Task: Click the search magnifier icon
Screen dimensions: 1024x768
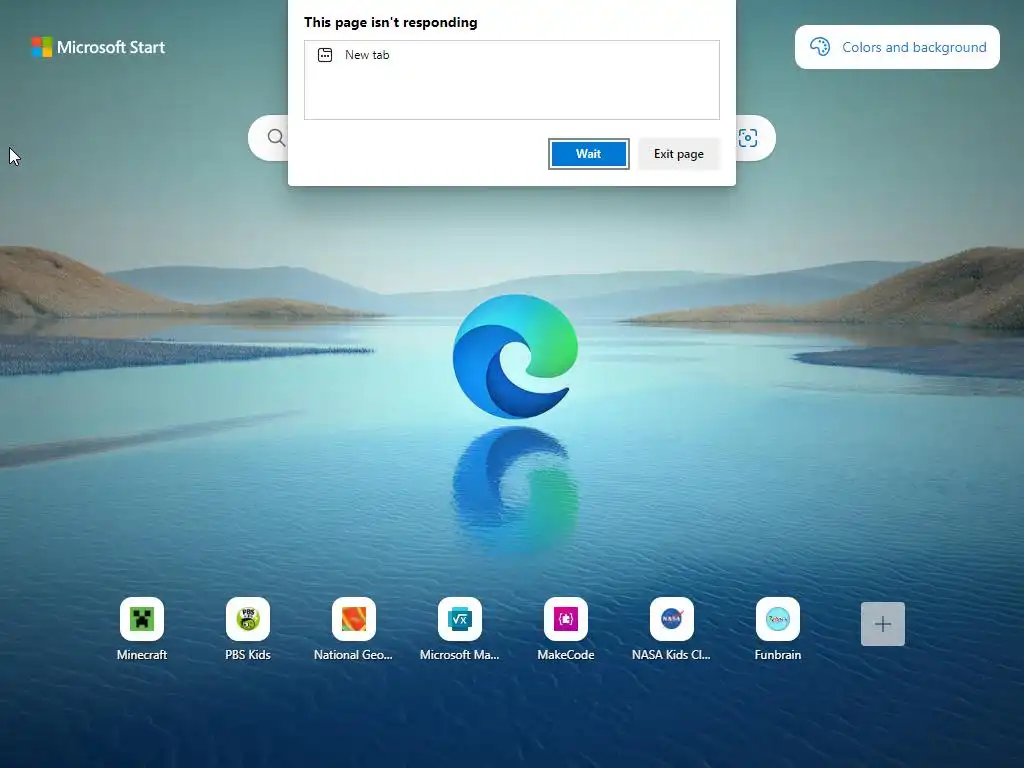Action: point(276,138)
